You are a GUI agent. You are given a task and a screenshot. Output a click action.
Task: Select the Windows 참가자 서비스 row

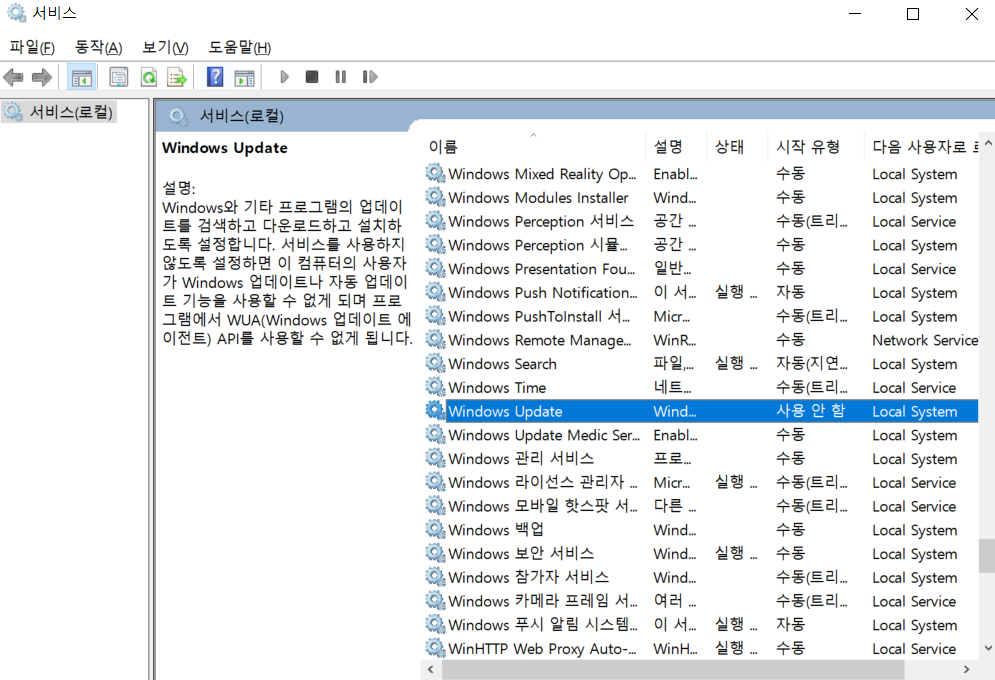pos(701,577)
